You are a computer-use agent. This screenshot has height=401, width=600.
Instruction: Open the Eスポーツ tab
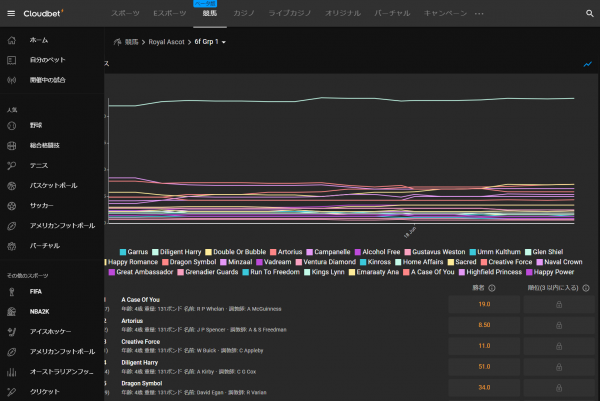point(170,13)
